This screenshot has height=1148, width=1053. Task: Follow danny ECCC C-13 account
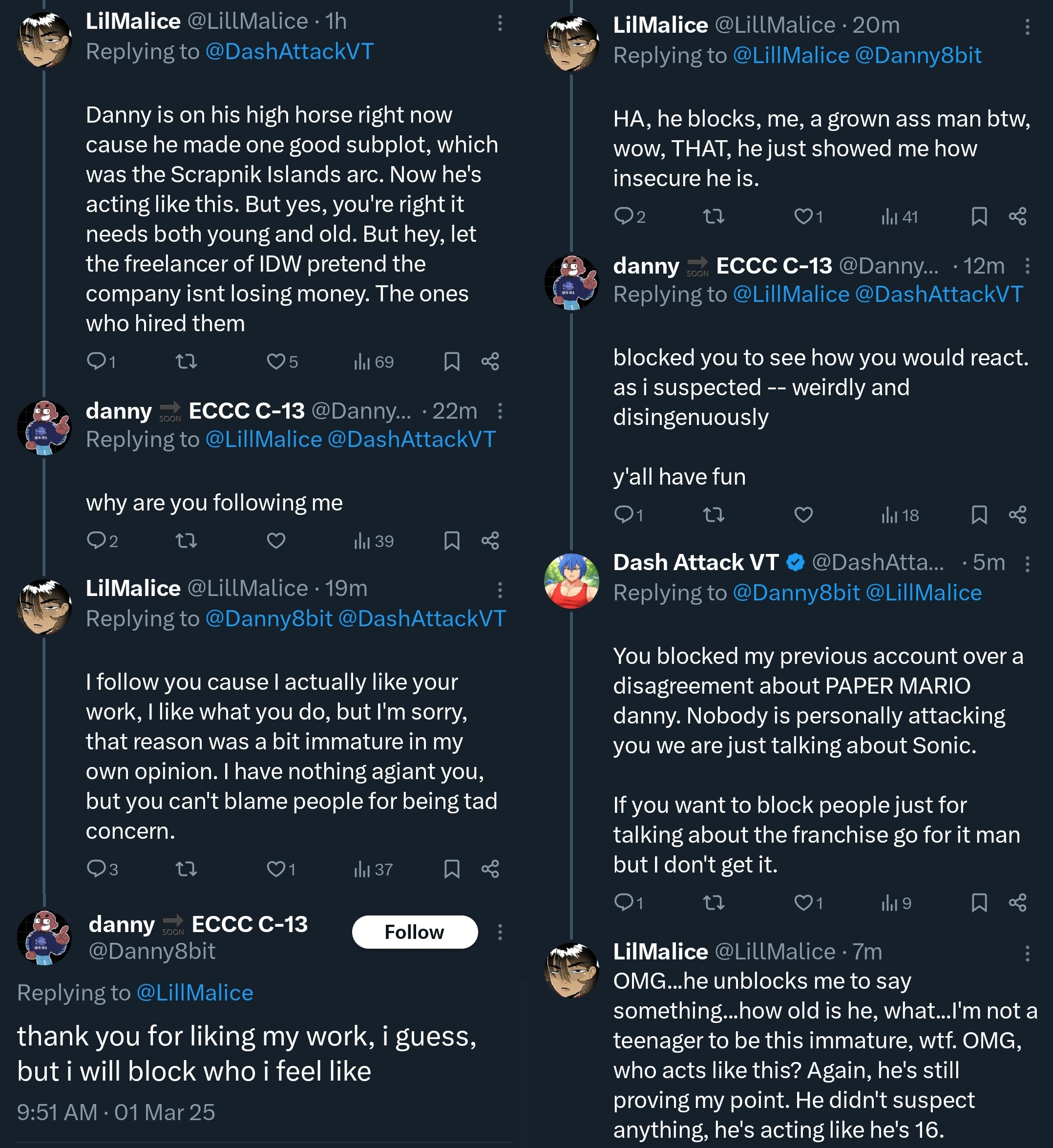point(414,932)
